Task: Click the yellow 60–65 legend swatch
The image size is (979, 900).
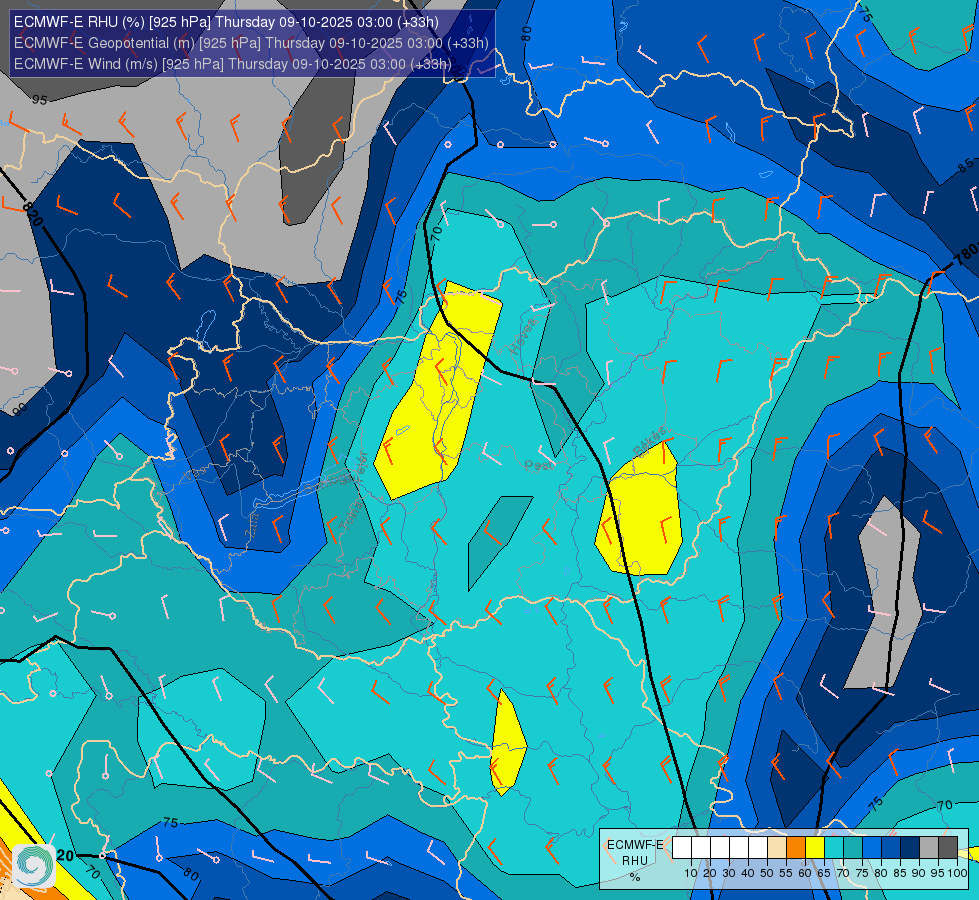Action: [815, 848]
